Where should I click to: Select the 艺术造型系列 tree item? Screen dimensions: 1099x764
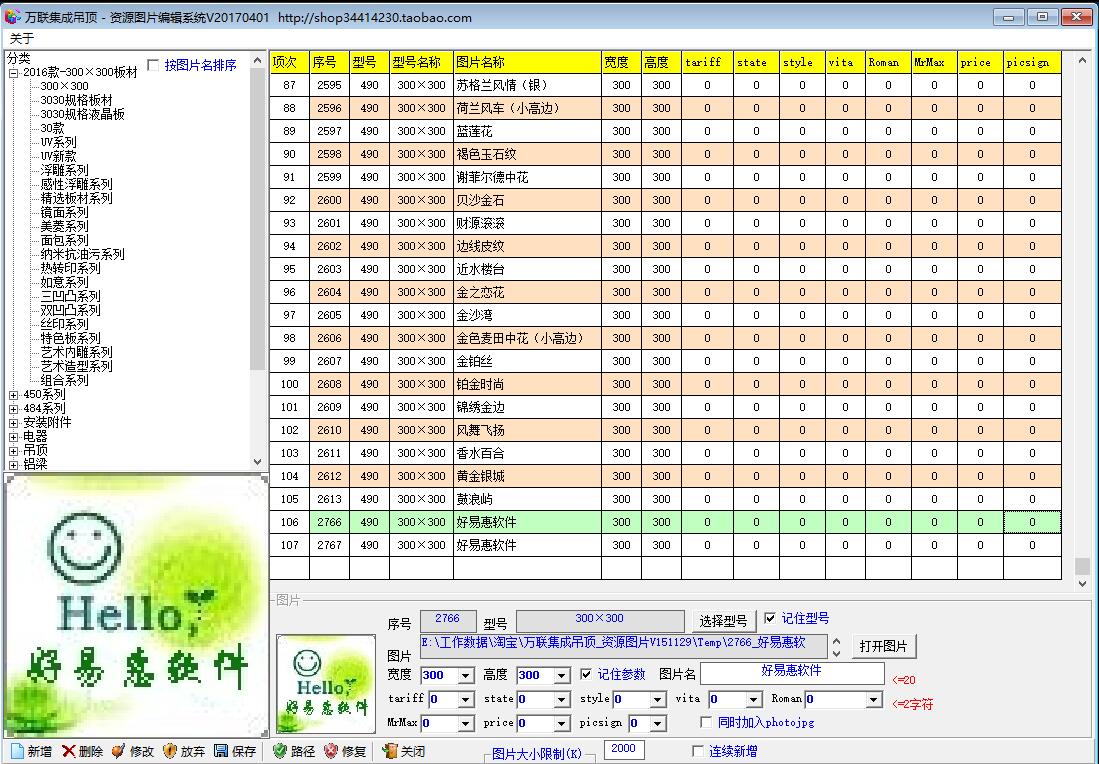[76, 367]
